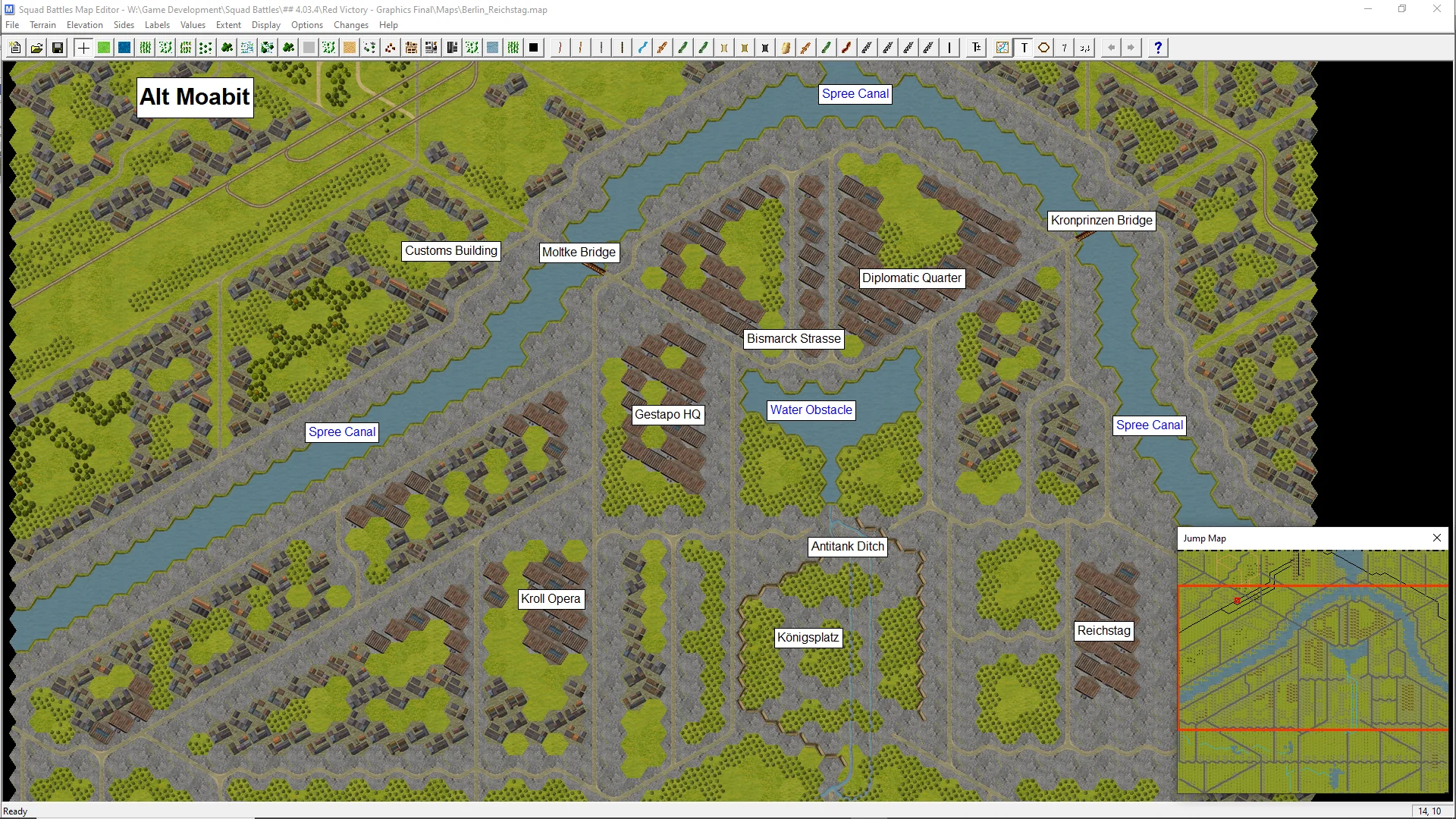Click the Open file folder icon

(x=36, y=48)
